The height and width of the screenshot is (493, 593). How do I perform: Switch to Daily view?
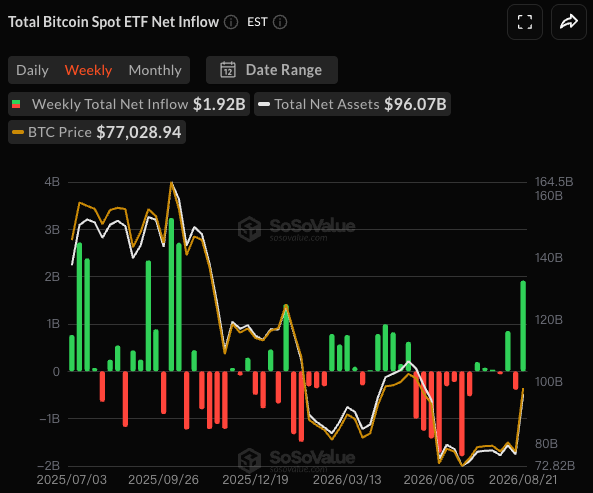pos(33,70)
